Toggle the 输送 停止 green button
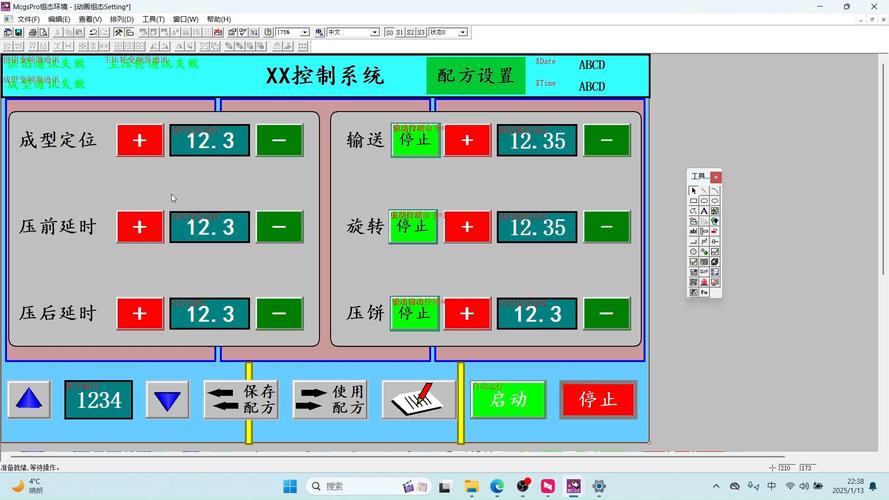This screenshot has width=889, height=500. click(415, 140)
